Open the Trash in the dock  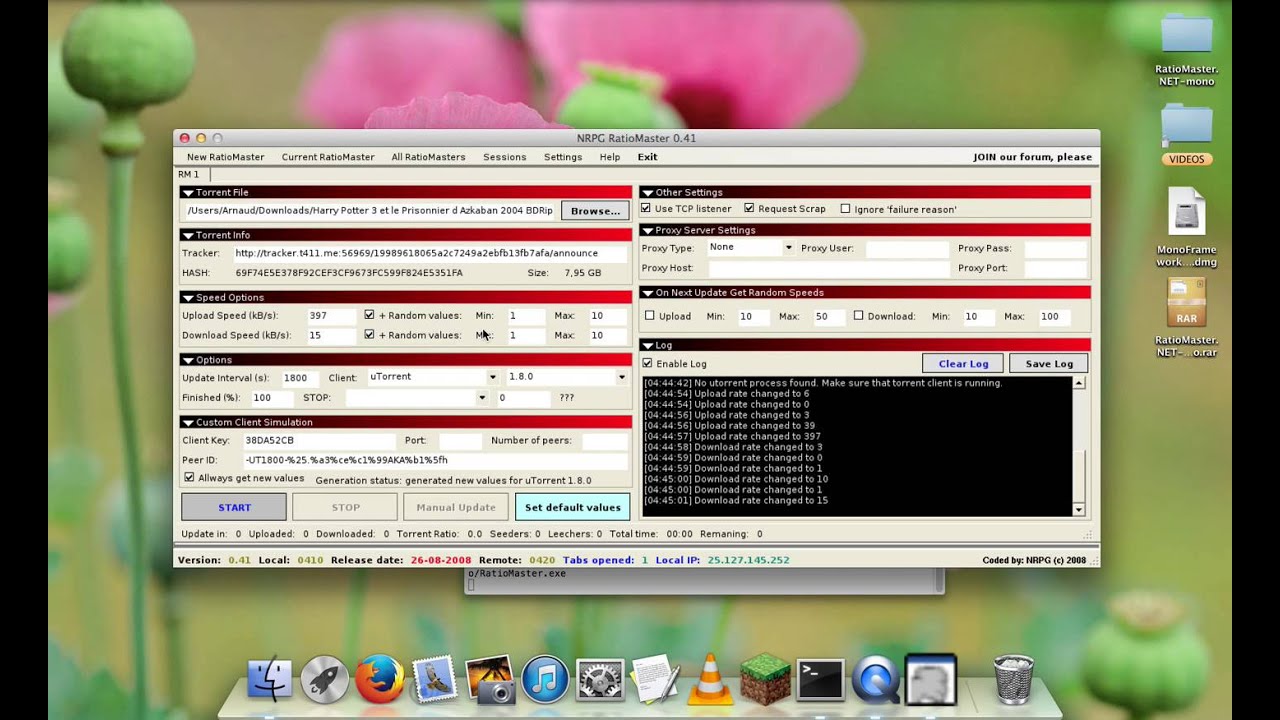coord(1014,680)
